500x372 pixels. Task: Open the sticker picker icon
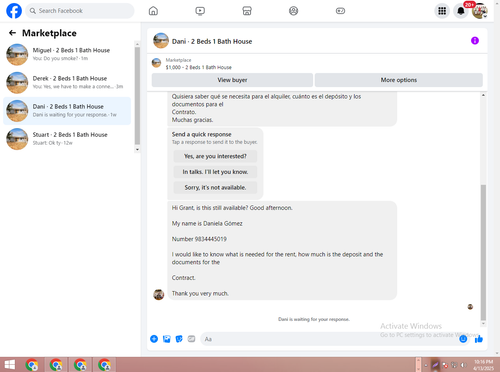click(x=179, y=339)
